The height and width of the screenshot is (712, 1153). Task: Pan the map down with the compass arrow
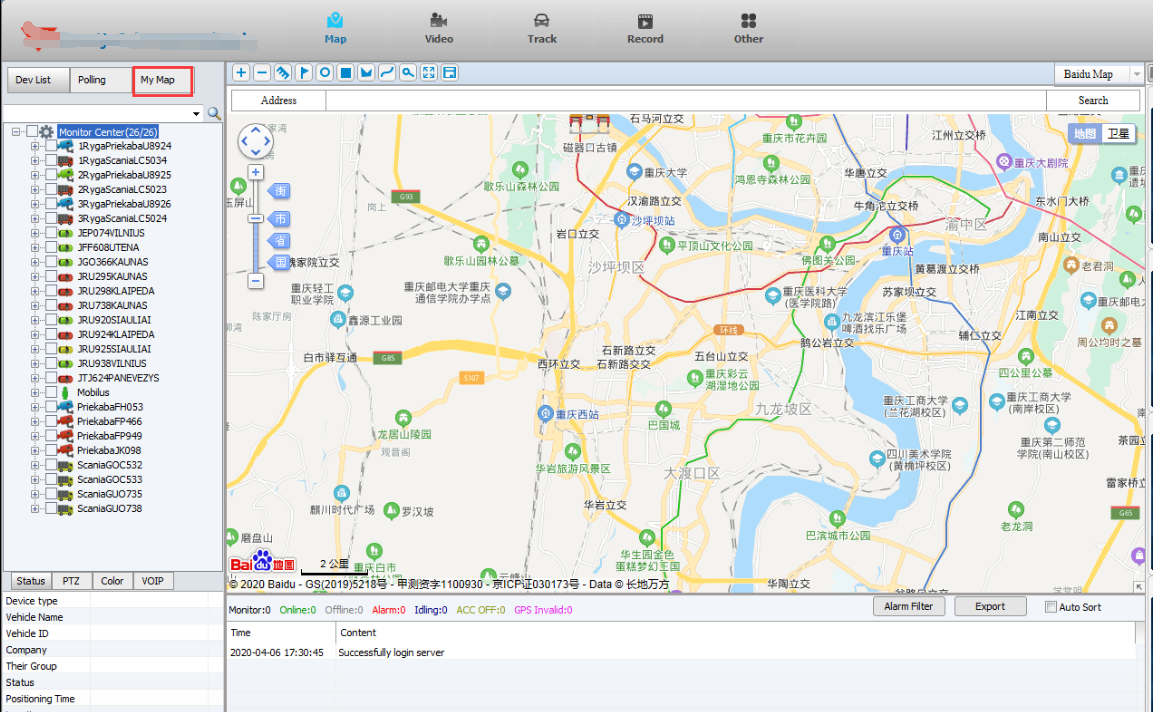click(255, 152)
